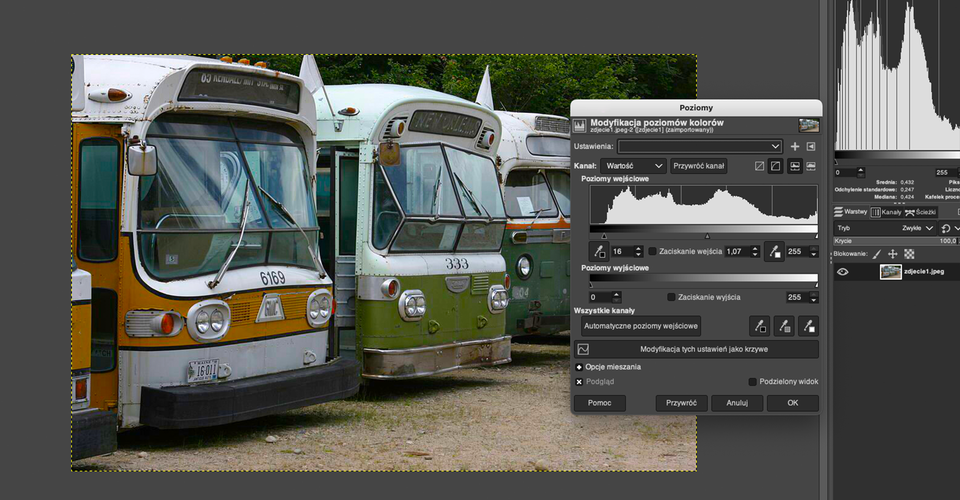The width and height of the screenshot is (960, 500).
Task: Switch to Warstwy tab
Action: click(x=850, y=212)
